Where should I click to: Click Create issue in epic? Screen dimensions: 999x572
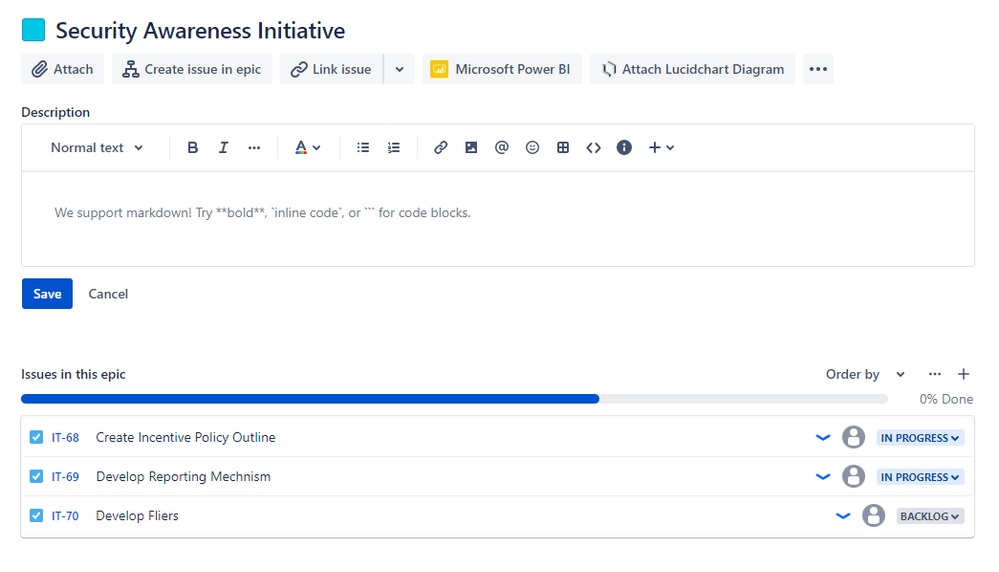192,69
